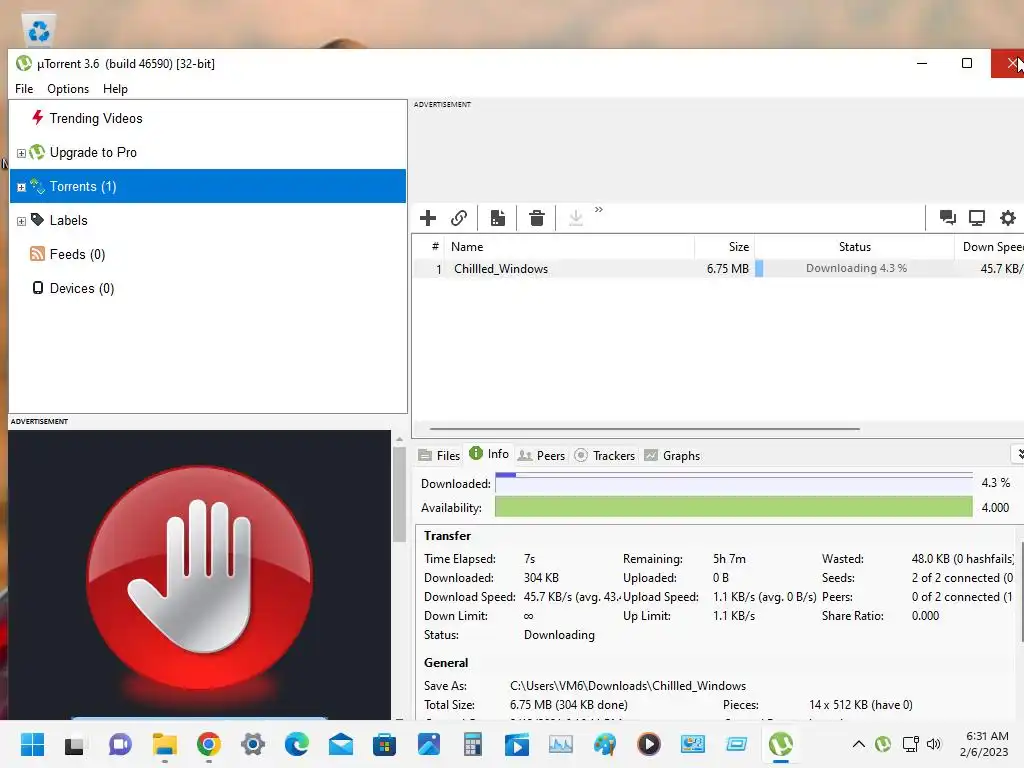Expand the toolbar overflow chevron
This screenshot has width=1024, height=768.
(x=599, y=210)
